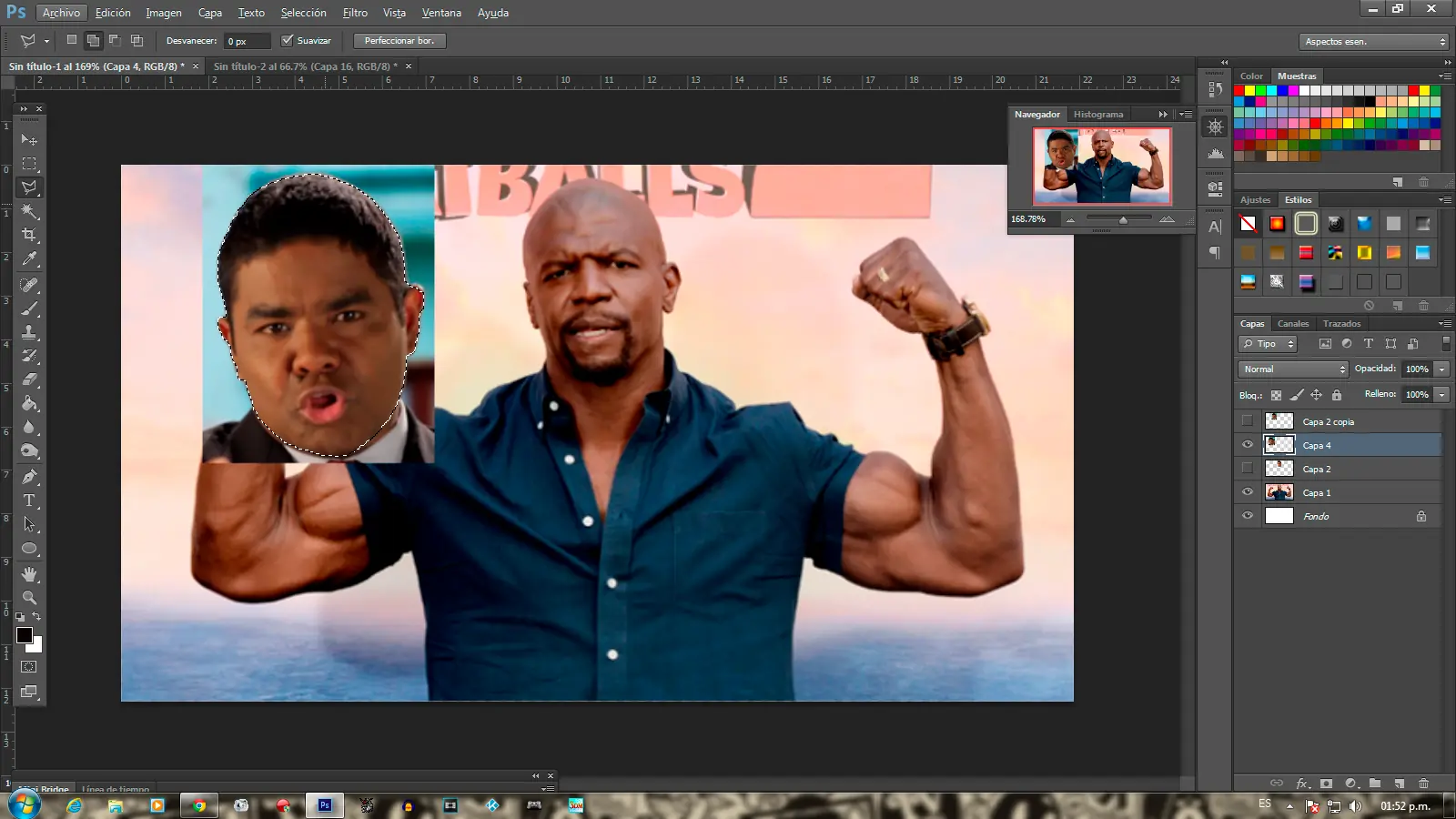The image size is (1456, 819).
Task: Pick the first red swatch in Muestras
Action: pos(1239,91)
